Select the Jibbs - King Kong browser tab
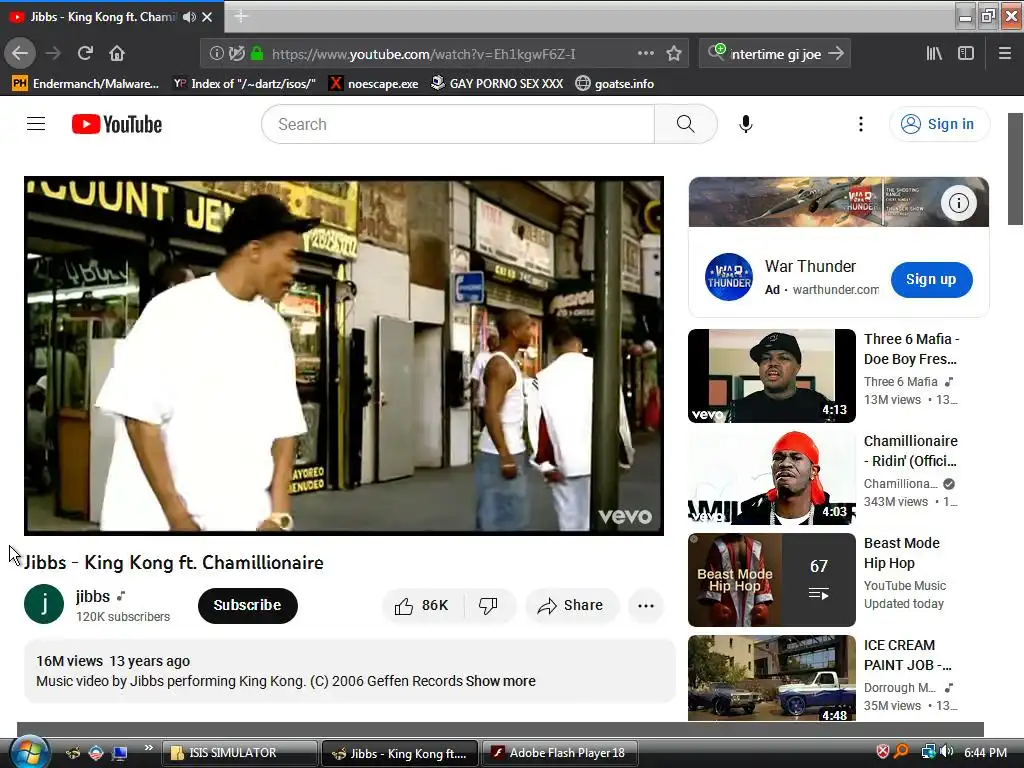This screenshot has width=1024, height=768. [x=111, y=17]
